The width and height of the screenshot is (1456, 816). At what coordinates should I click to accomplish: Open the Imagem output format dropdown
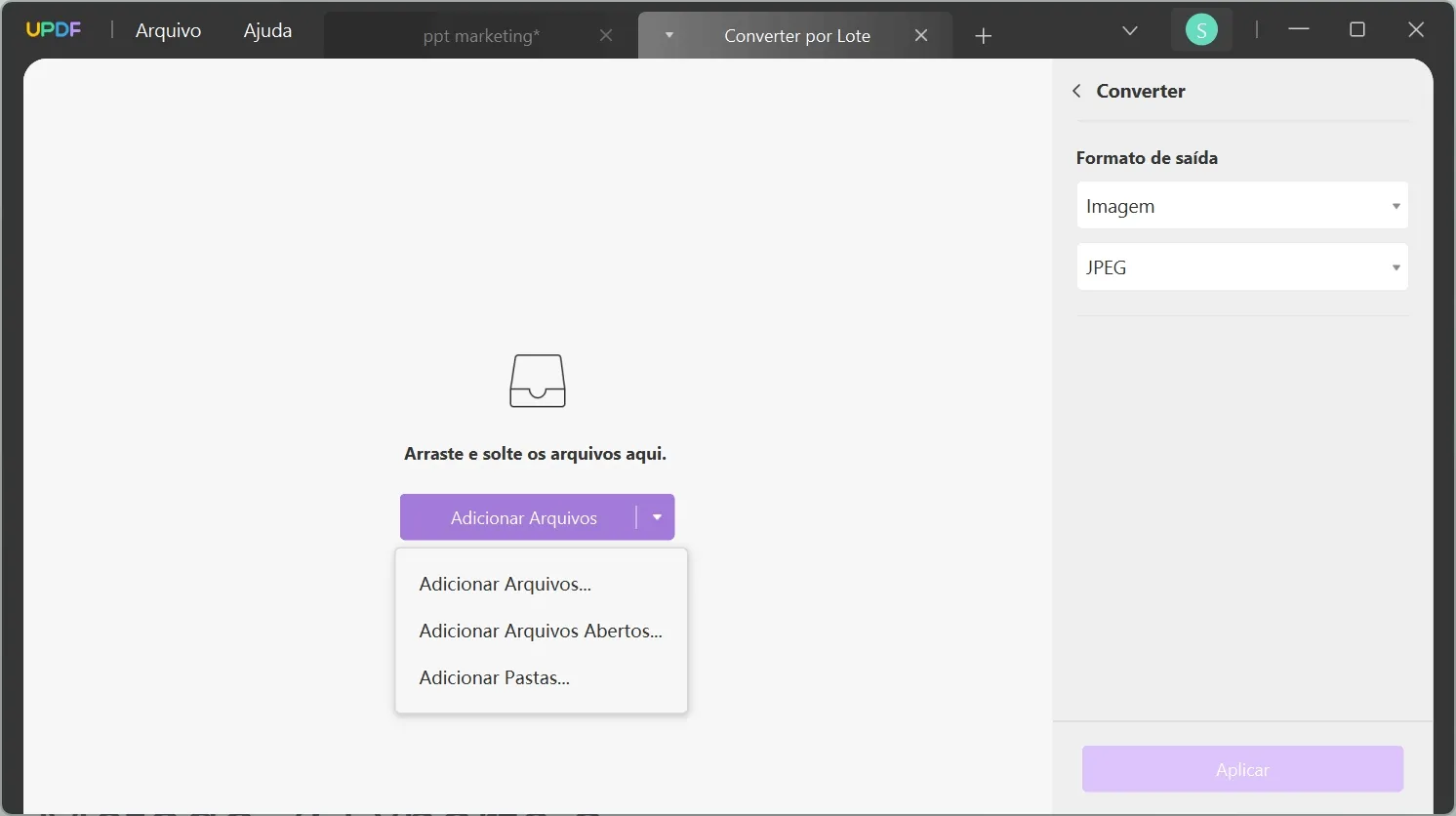coord(1240,205)
